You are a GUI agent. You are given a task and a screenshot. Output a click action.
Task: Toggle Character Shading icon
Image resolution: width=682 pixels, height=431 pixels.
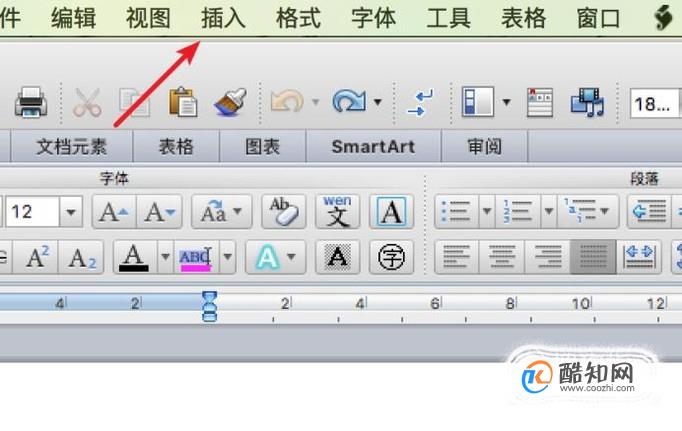point(338,257)
